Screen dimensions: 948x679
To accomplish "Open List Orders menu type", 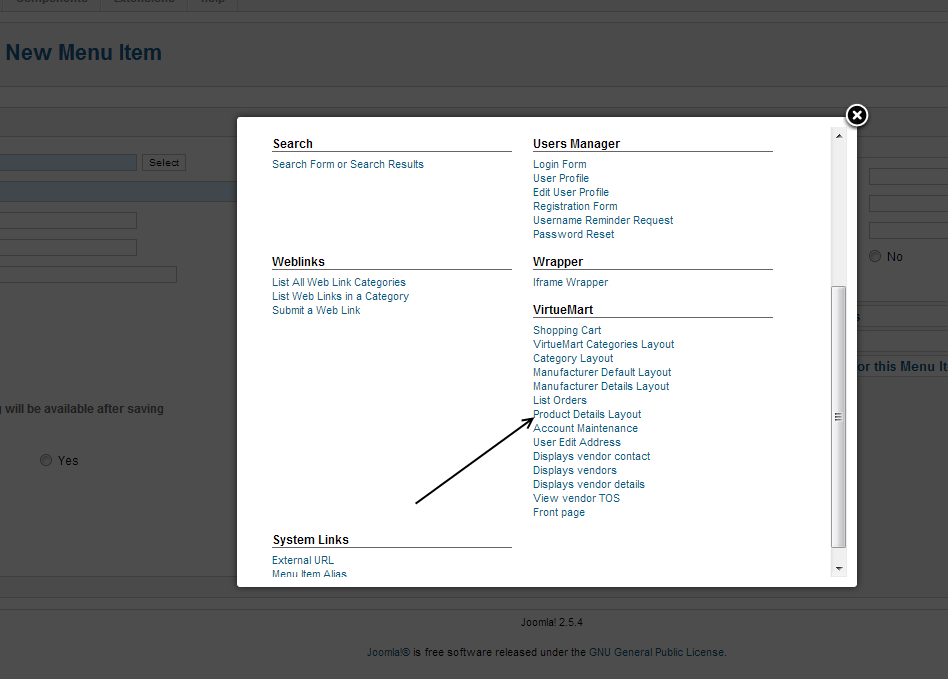I will point(559,400).
